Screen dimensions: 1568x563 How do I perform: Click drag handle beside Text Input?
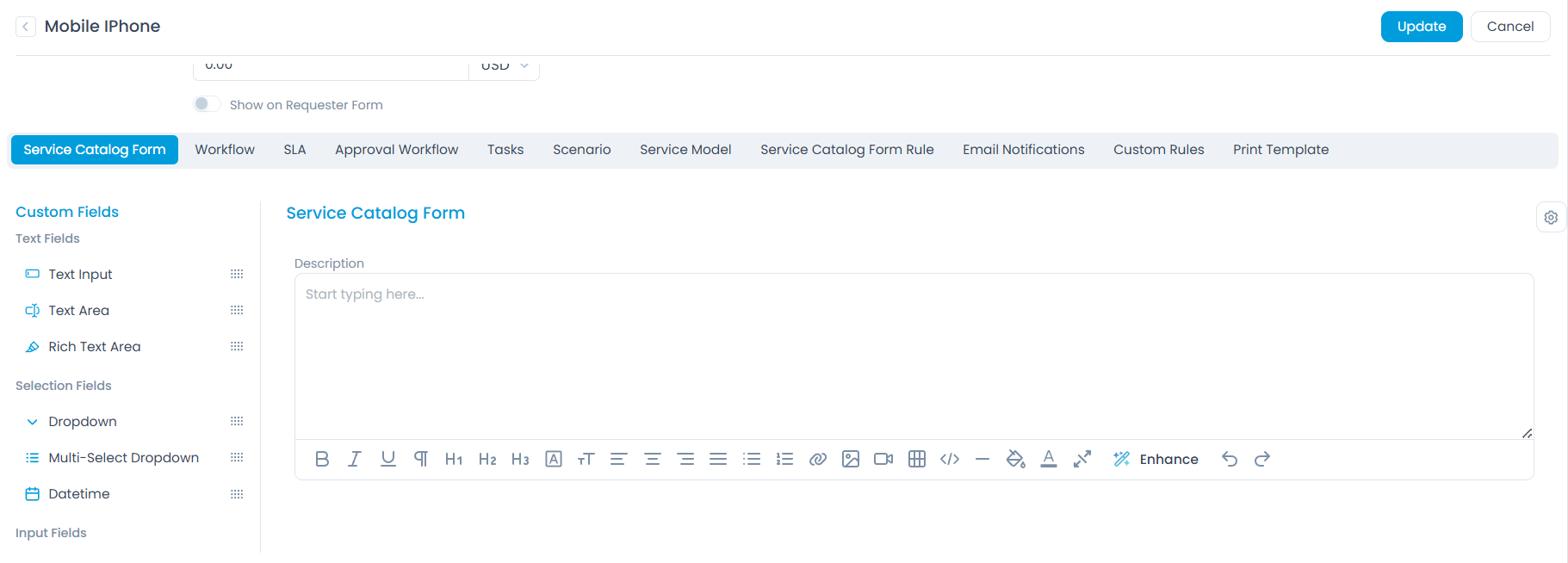click(x=237, y=275)
